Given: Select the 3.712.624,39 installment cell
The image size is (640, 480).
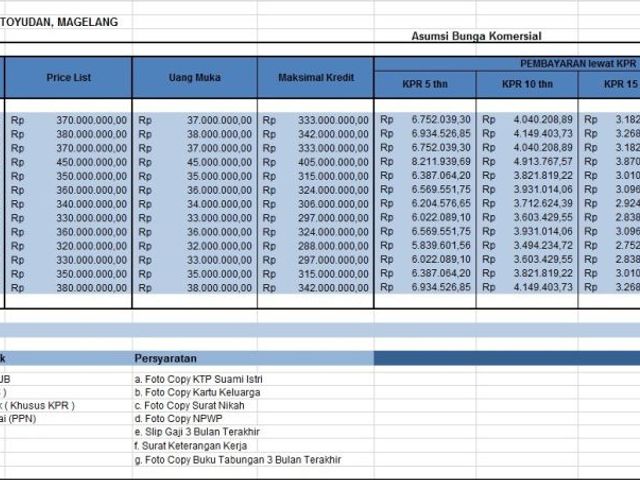Looking at the screenshot, I should pos(527,203).
